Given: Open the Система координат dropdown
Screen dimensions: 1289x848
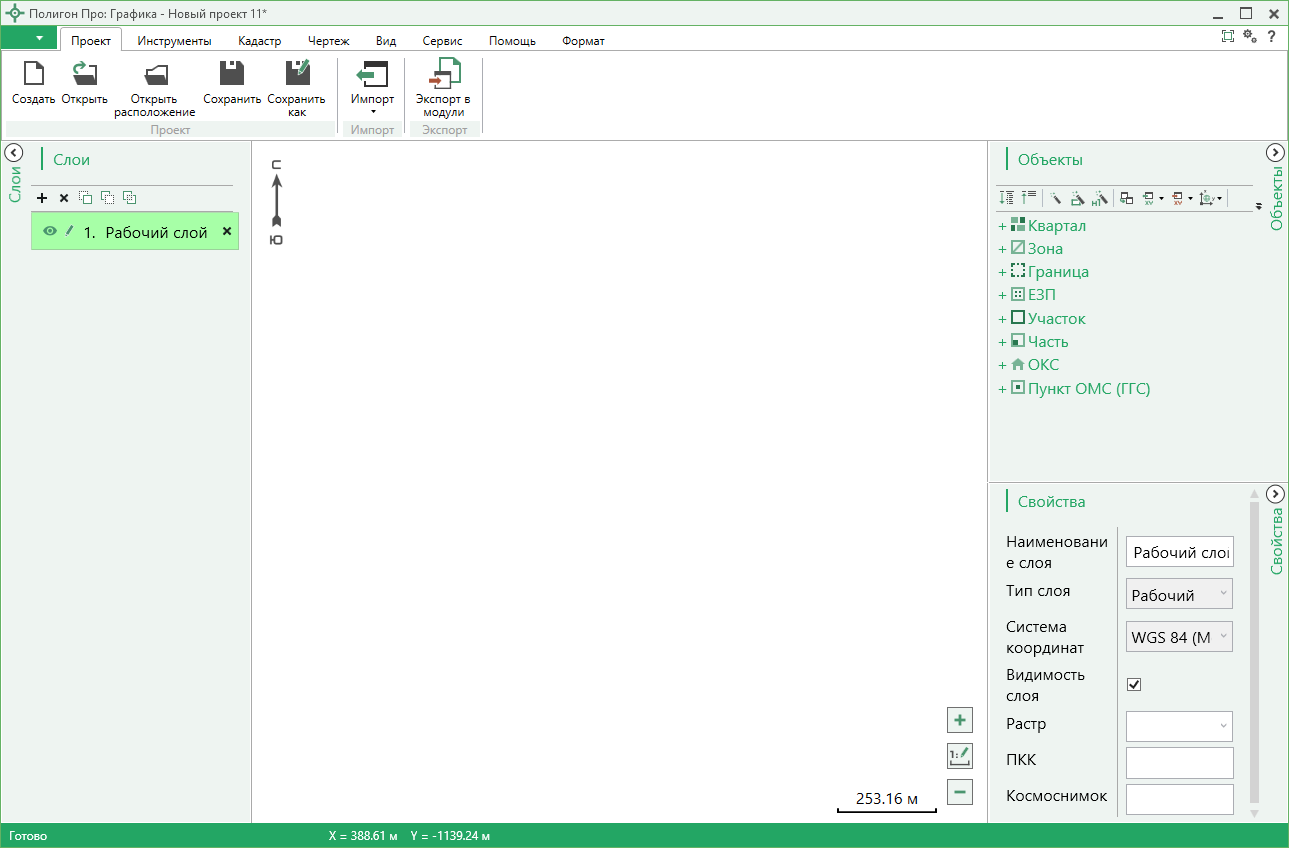Looking at the screenshot, I should [x=1179, y=636].
